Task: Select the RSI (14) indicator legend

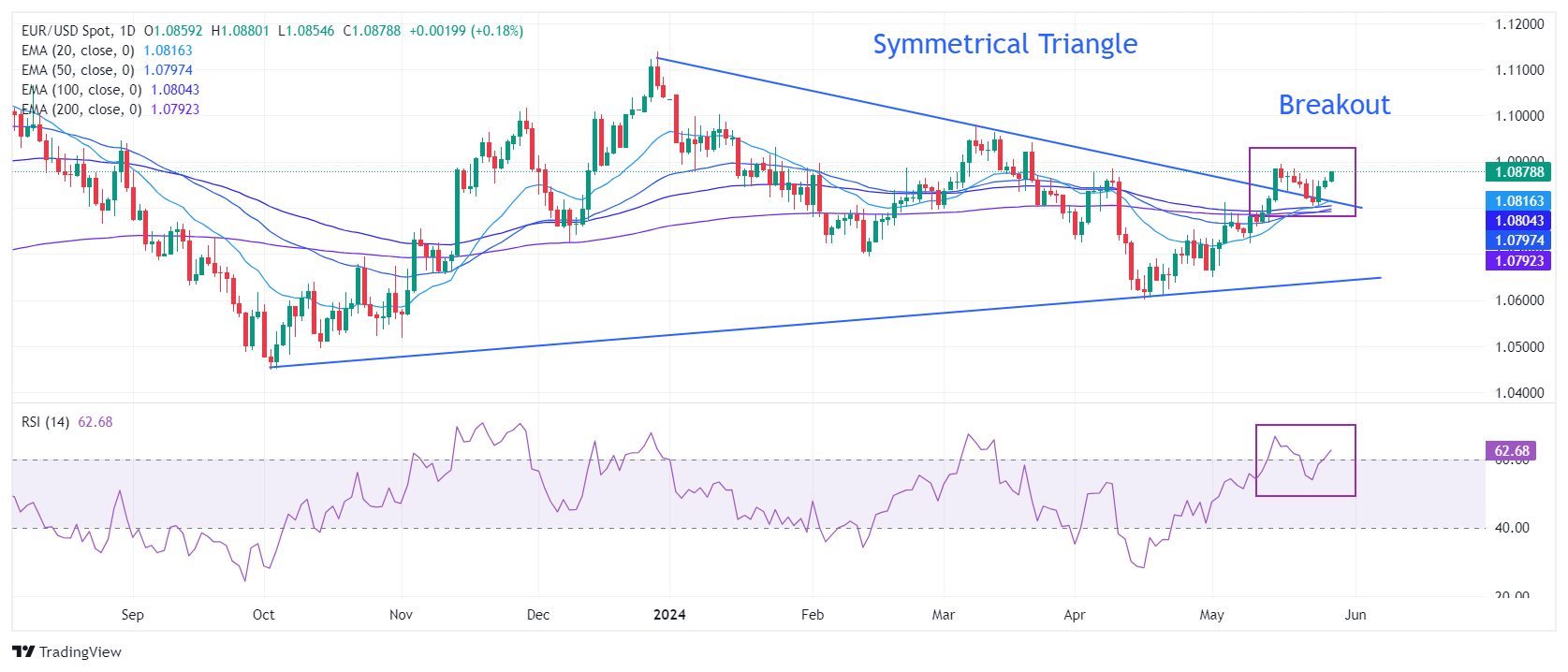Action: click(46, 422)
